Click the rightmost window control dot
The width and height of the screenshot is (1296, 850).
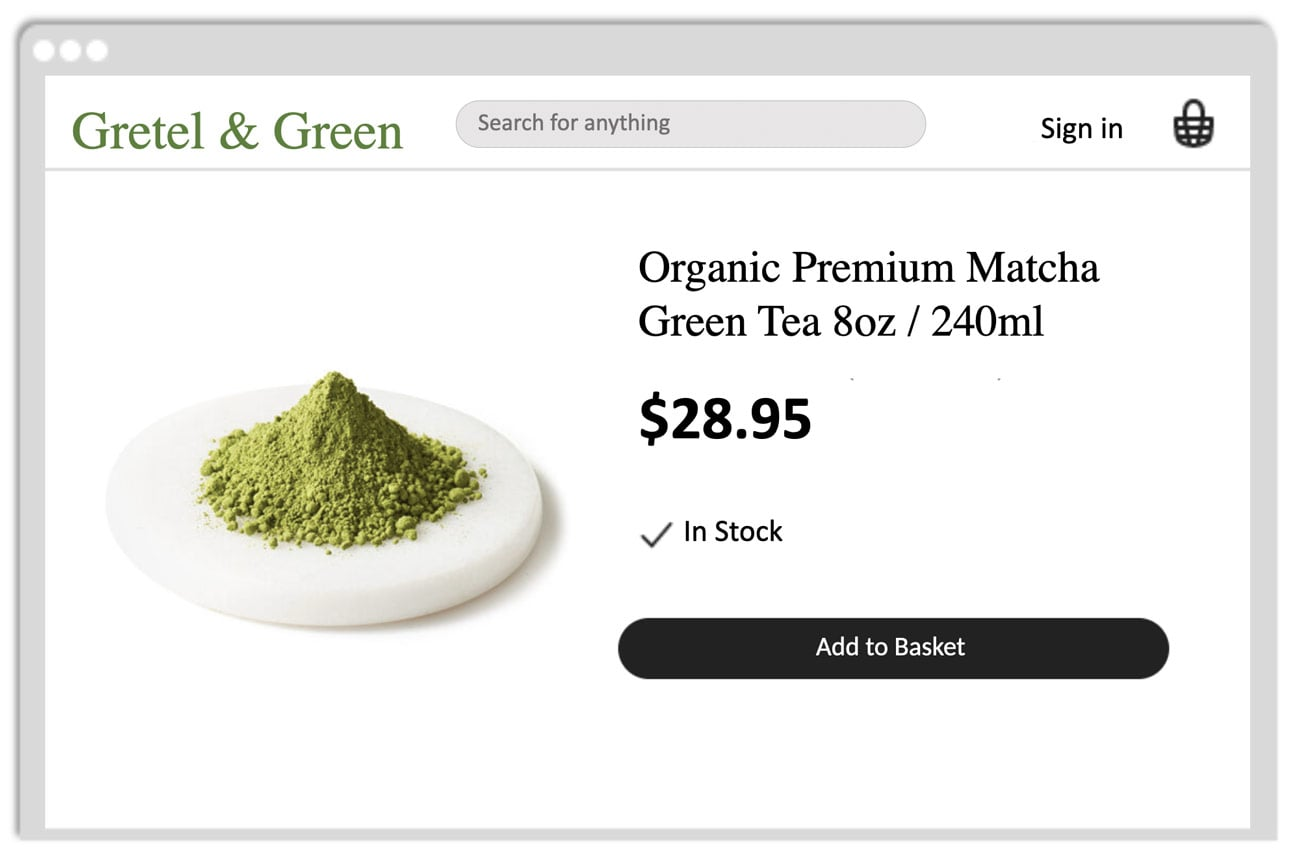pyautogui.click(x=96, y=51)
